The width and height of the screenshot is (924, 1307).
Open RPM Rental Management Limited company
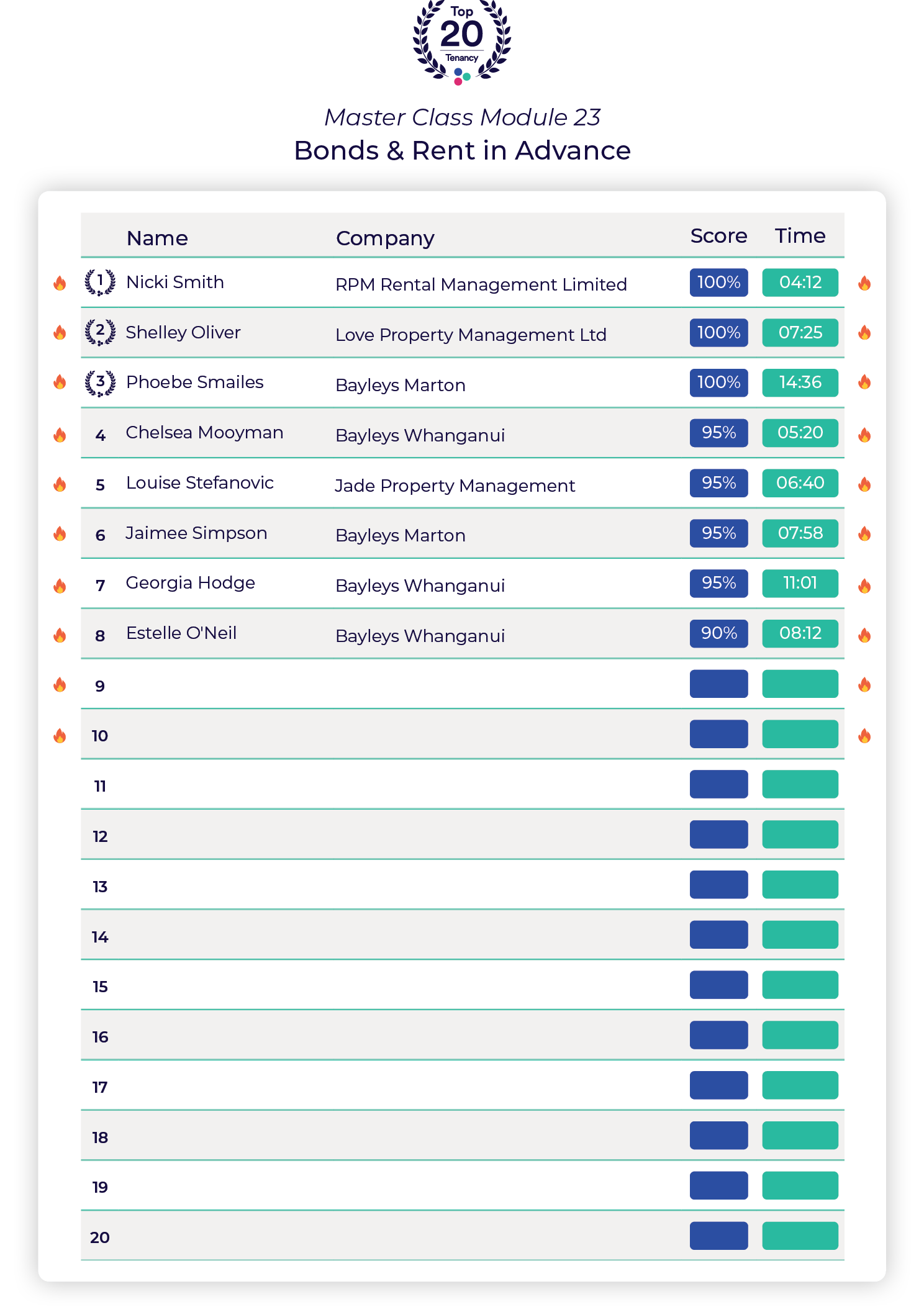tap(481, 284)
